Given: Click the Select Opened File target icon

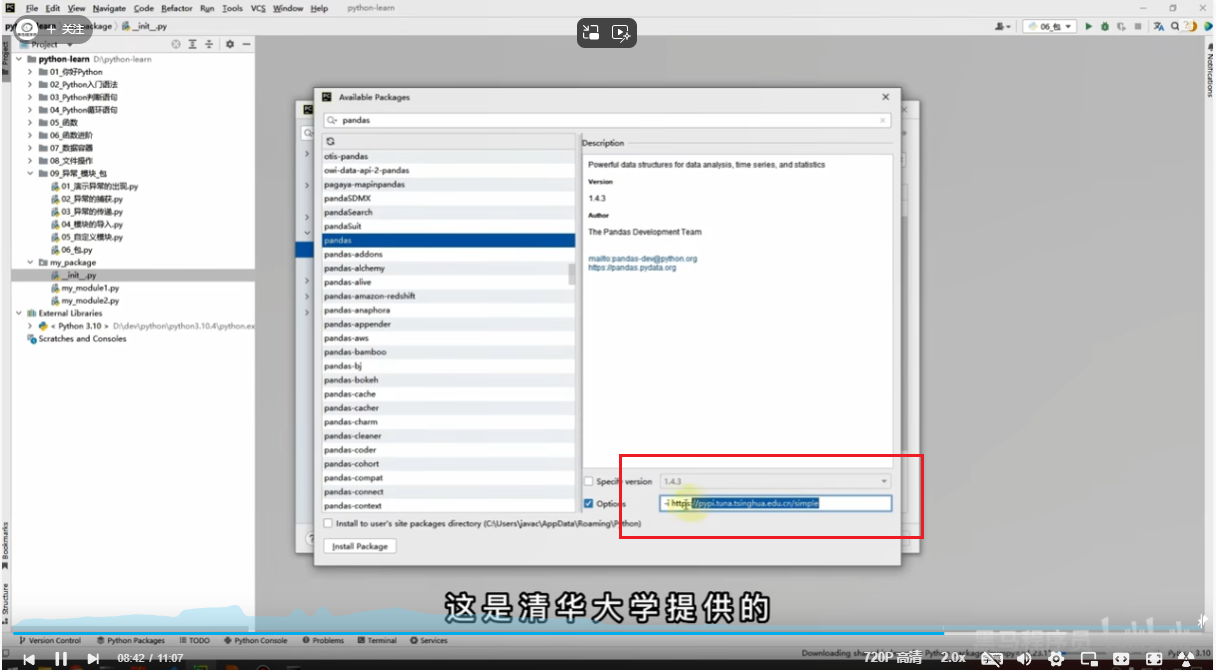Looking at the screenshot, I should 176,44.
